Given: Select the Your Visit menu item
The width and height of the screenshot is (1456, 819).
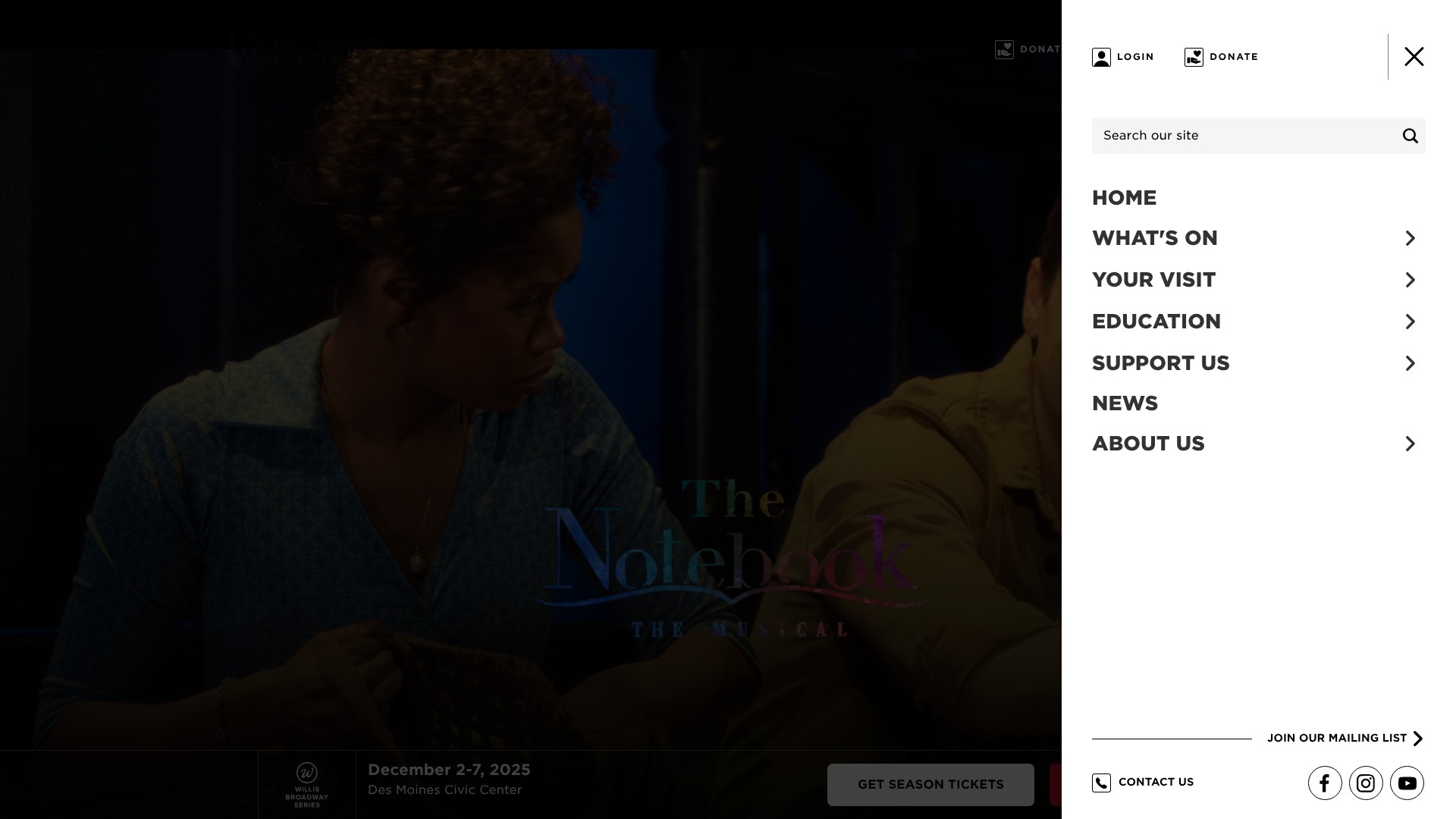Looking at the screenshot, I should click(x=1153, y=280).
